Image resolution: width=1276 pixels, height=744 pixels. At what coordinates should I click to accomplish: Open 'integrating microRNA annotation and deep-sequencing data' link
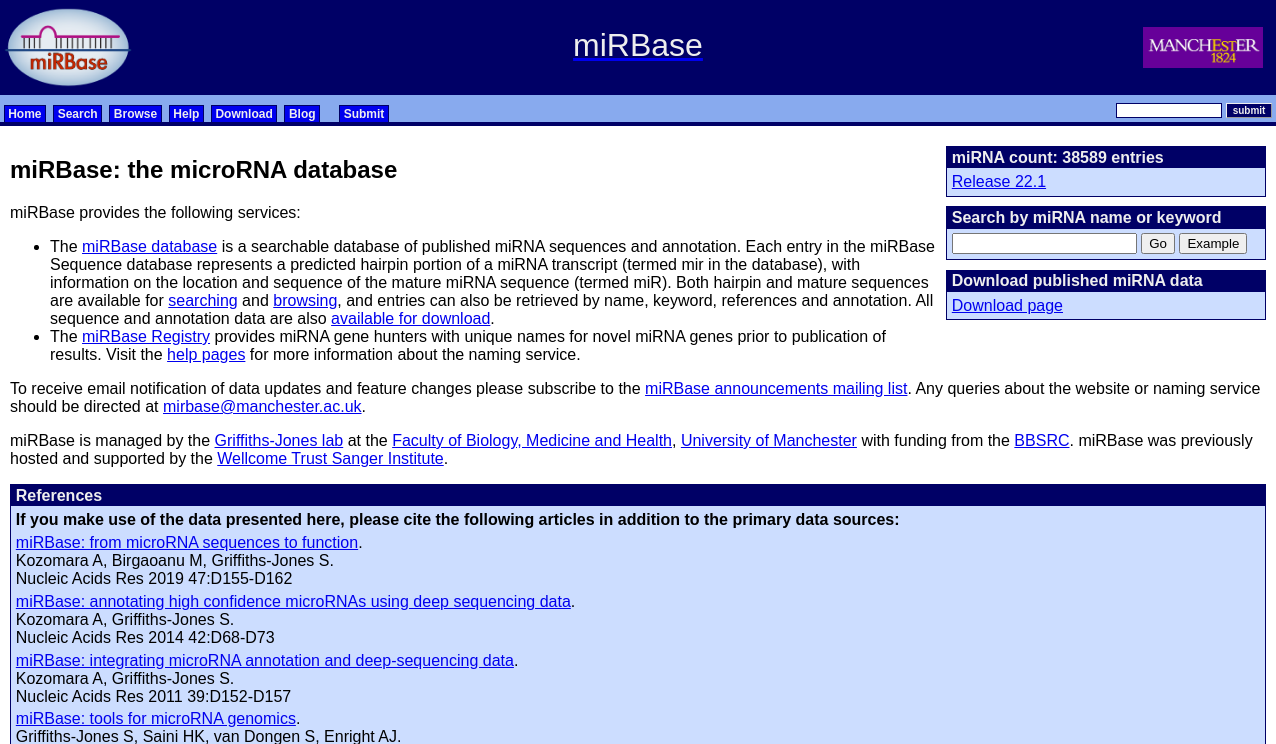coord(265,661)
